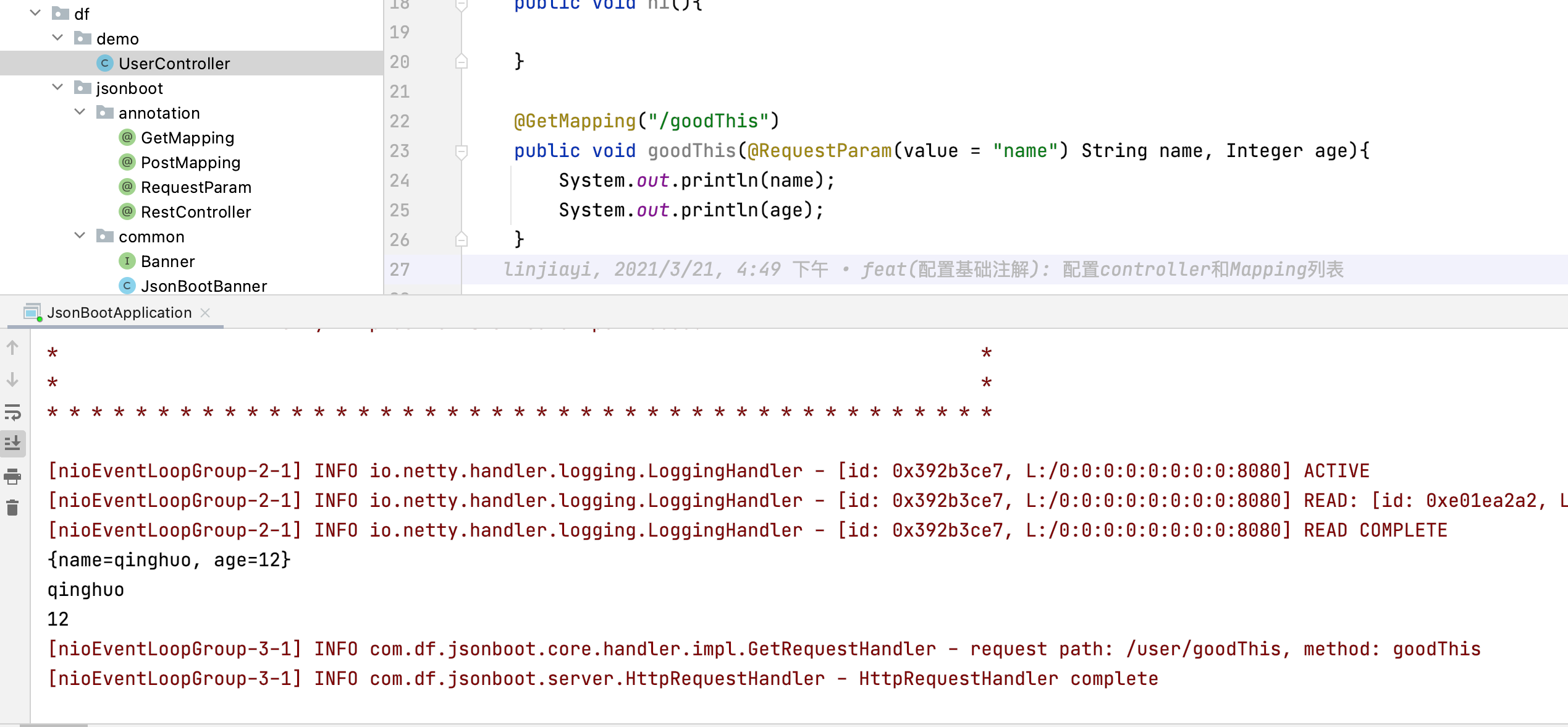
Task: Open UserController class in tree
Action: pyautogui.click(x=174, y=64)
